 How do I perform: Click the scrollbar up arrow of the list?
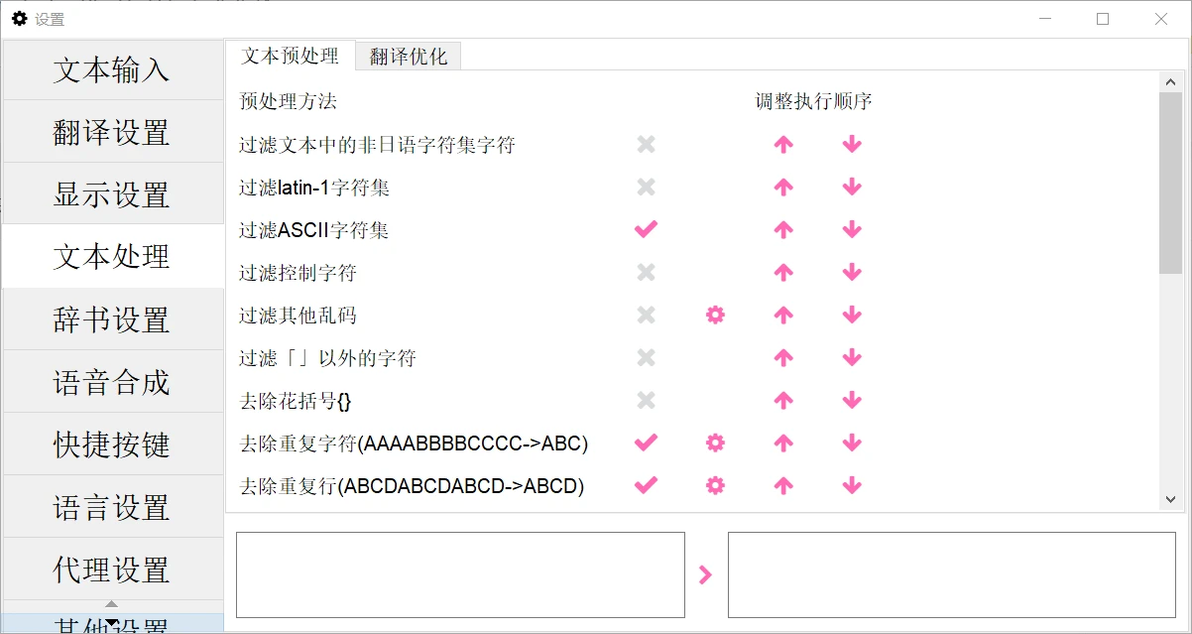pyautogui.click(x=1170, y=81)
